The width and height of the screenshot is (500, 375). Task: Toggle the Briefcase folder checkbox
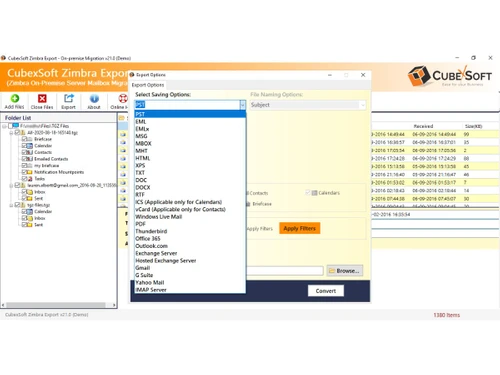click(24, 139)
